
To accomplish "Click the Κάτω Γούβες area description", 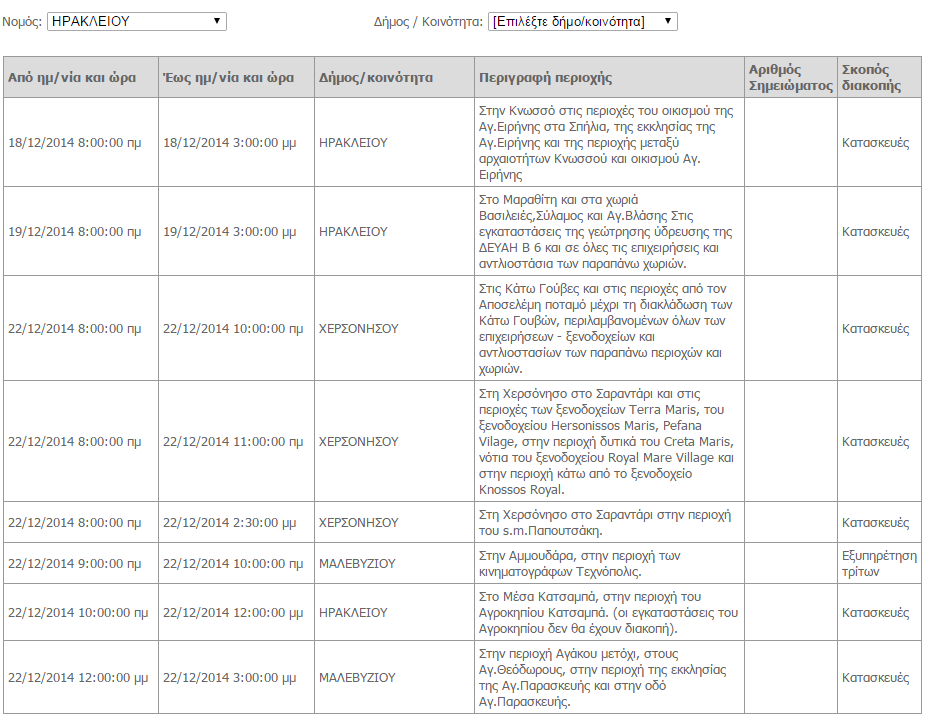I will pos(608,329).
